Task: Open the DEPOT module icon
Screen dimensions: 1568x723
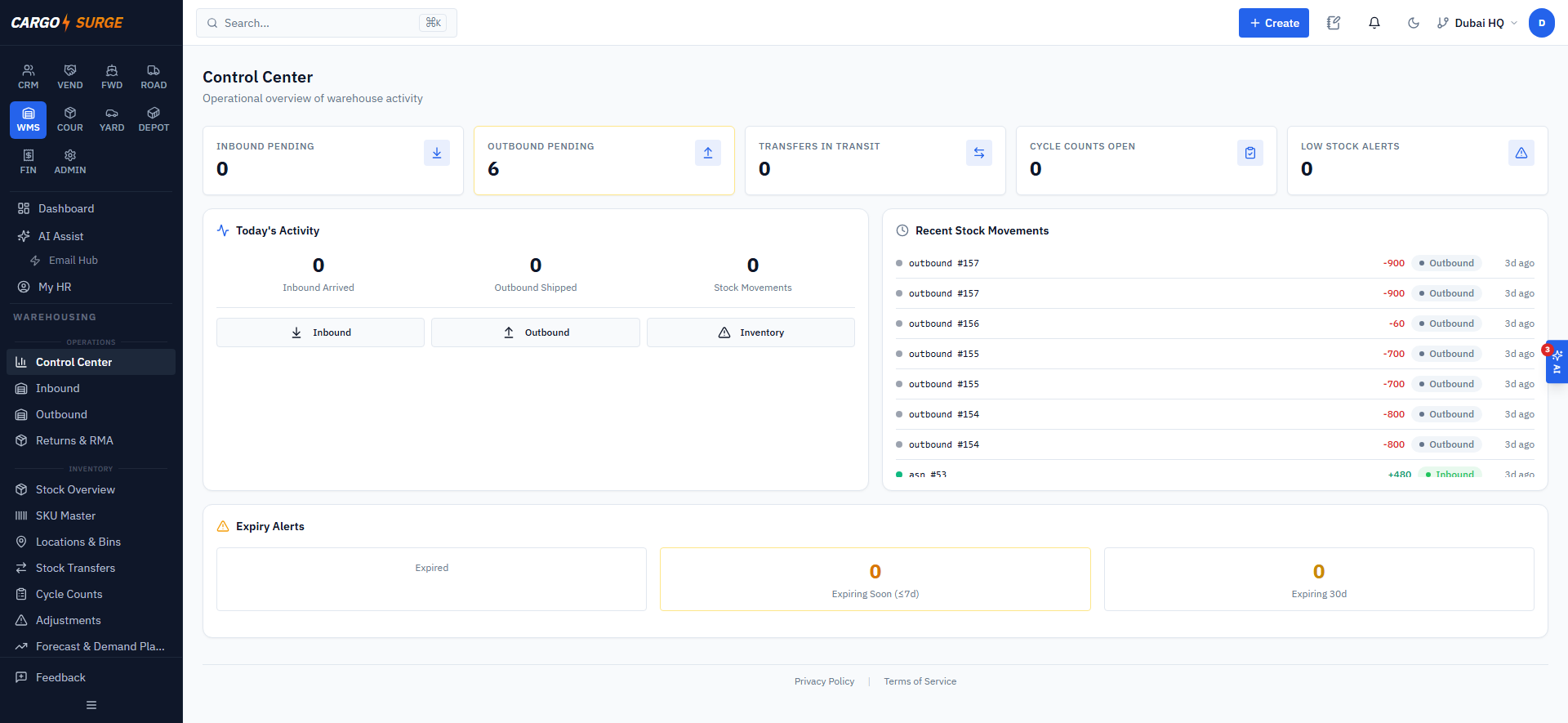Action: [x=154, y=119]
